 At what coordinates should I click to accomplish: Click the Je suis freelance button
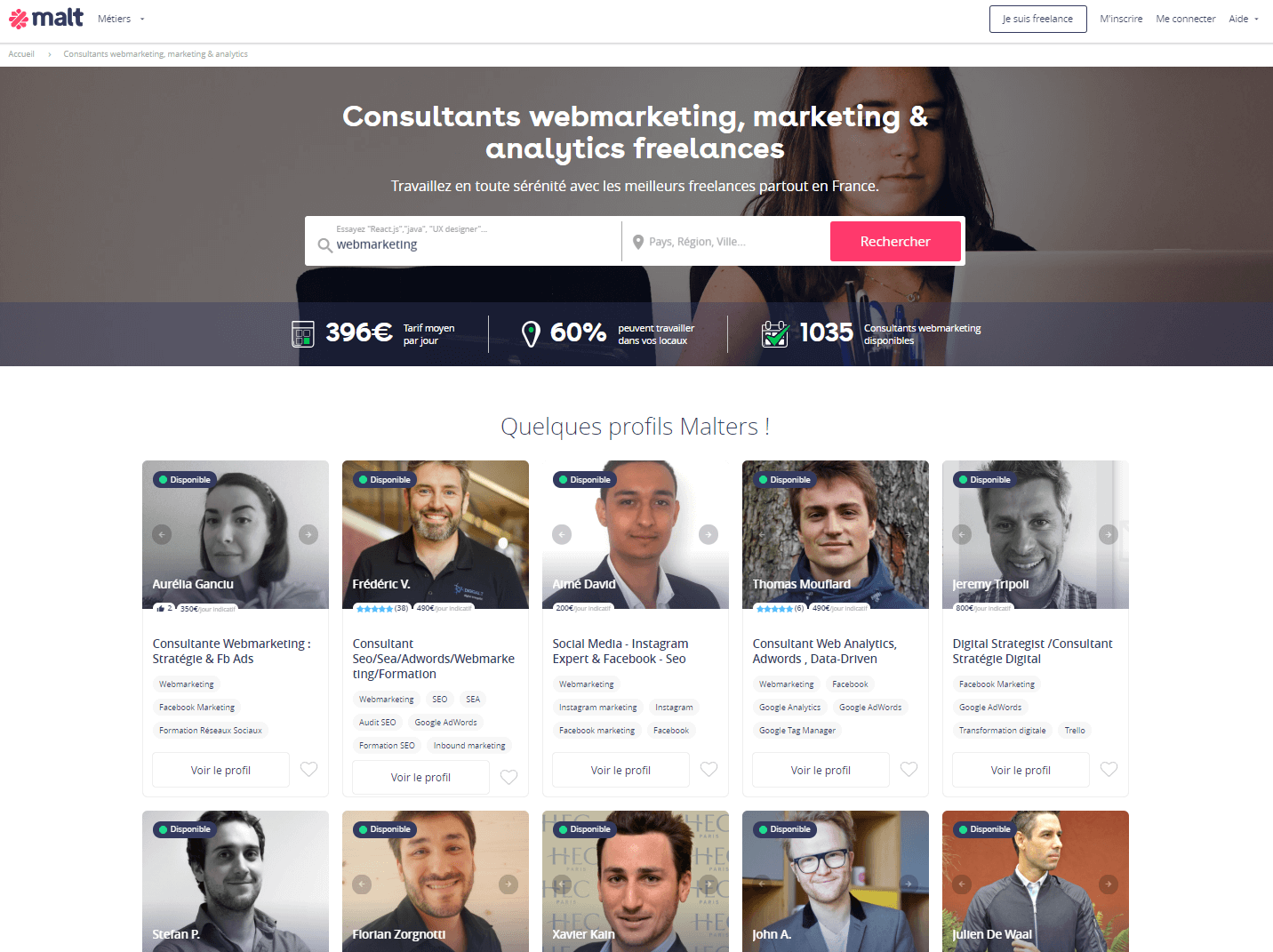click(x=1037, y=19)
